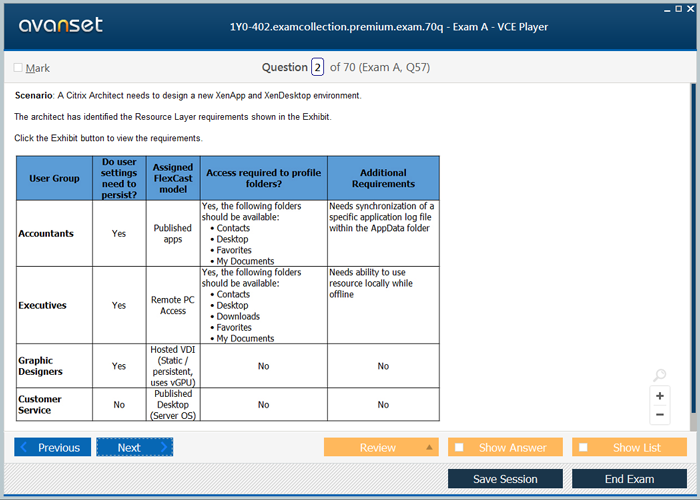Close the VCE Player window
Viewport: 700px width, 500px height.
689,8
